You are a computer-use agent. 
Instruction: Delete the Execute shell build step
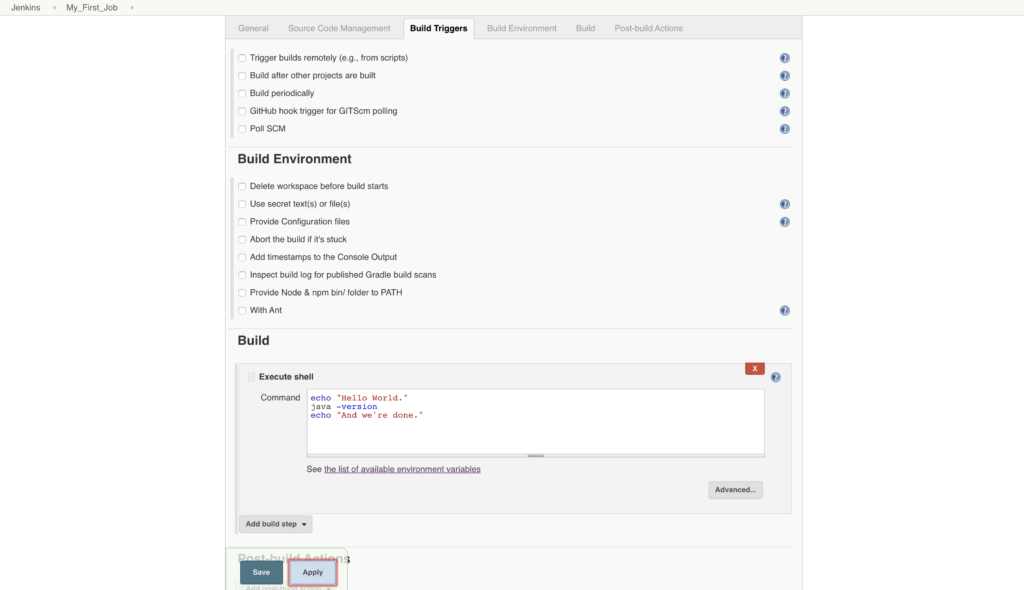point(754,369)
